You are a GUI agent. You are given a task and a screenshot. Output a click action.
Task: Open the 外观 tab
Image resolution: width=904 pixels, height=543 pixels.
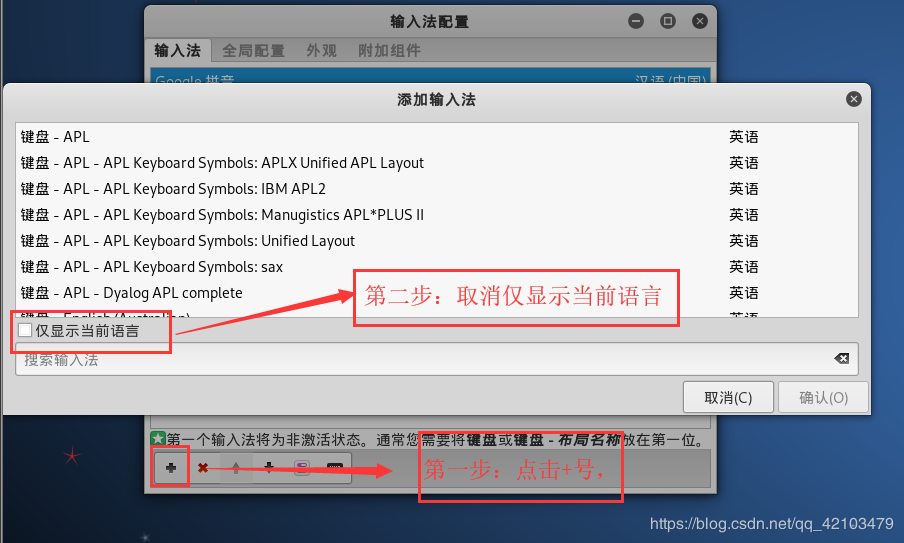tap(321, 51)
